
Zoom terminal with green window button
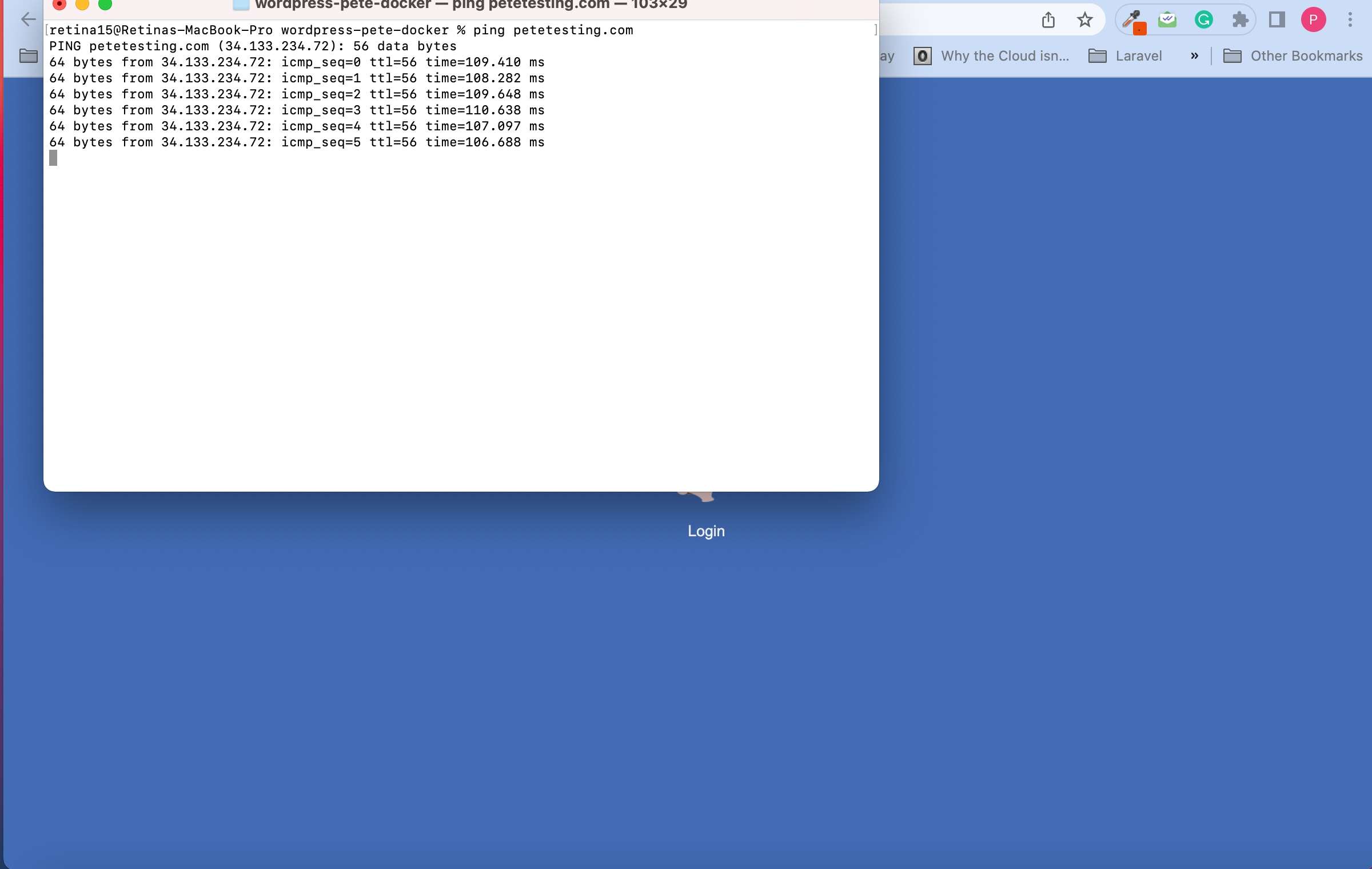[105, 5]
